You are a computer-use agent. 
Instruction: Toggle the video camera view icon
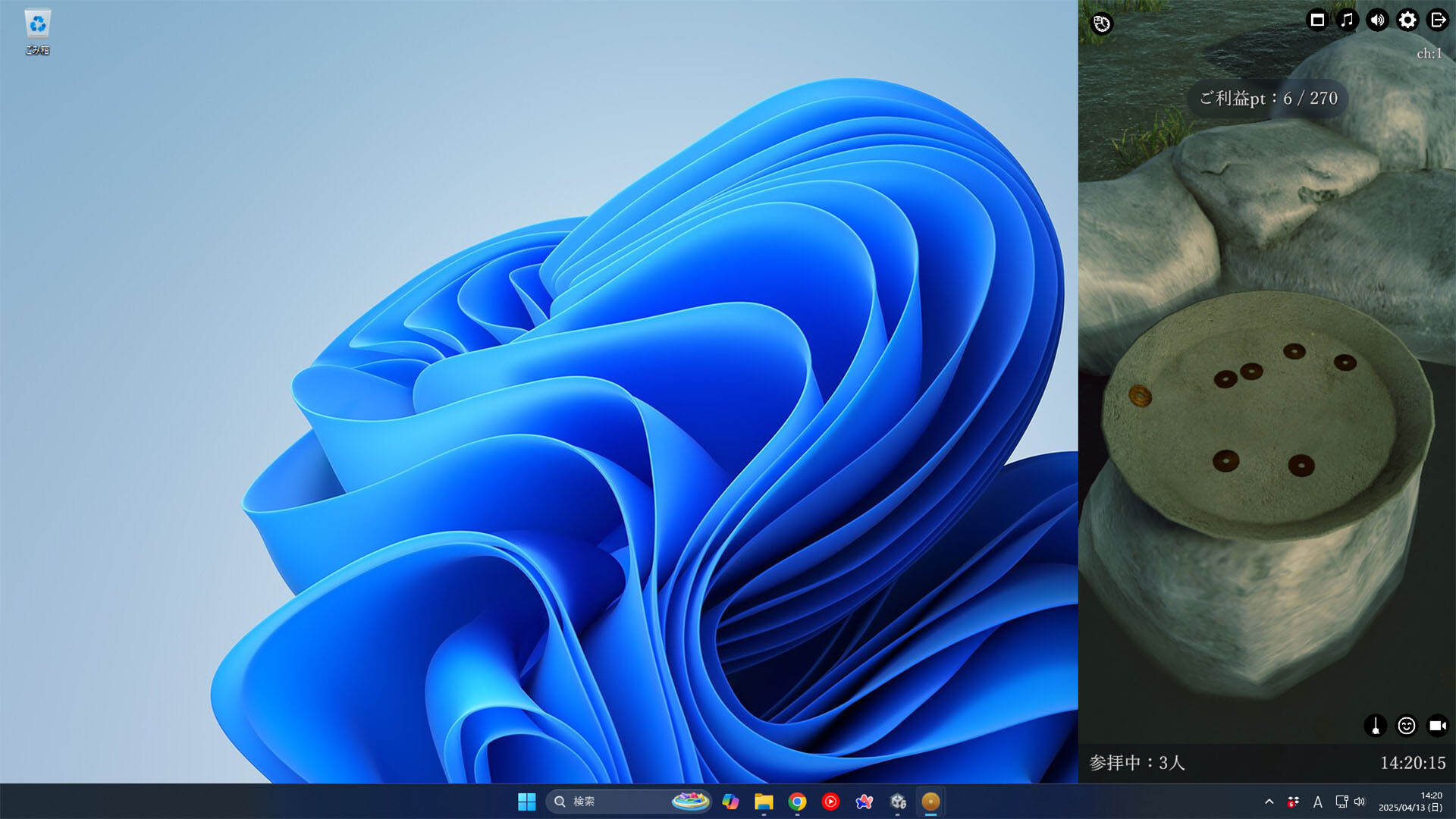pos(1437,726)
